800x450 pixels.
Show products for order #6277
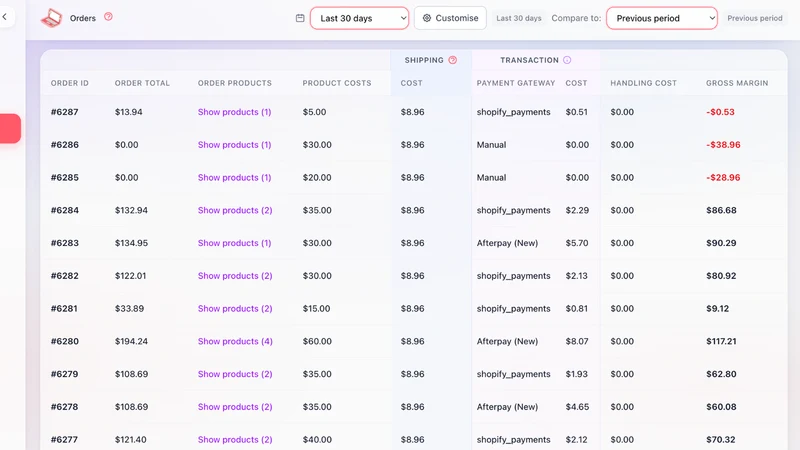pos(235,439)
